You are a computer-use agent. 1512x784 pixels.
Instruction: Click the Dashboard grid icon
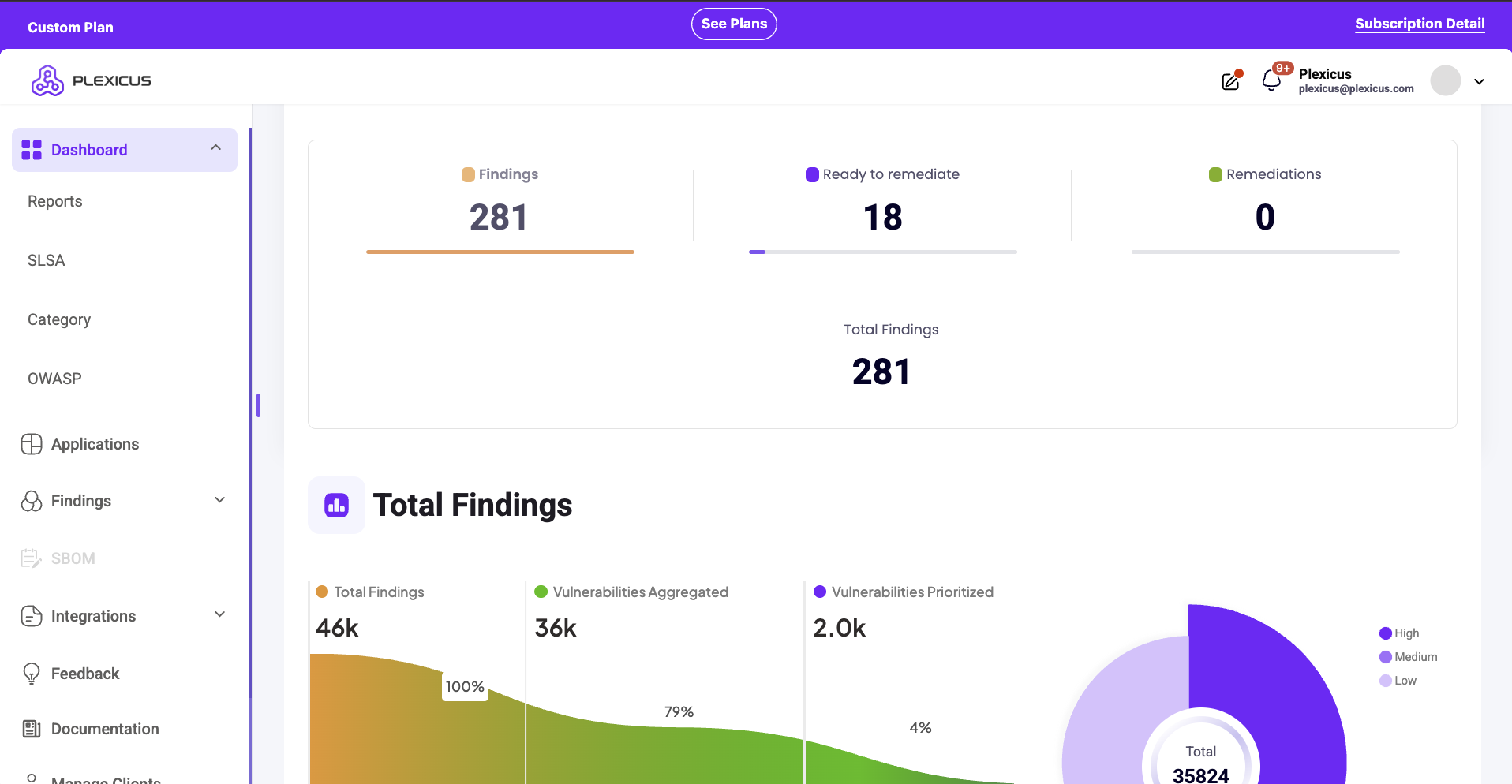click(x=32, y=150)
